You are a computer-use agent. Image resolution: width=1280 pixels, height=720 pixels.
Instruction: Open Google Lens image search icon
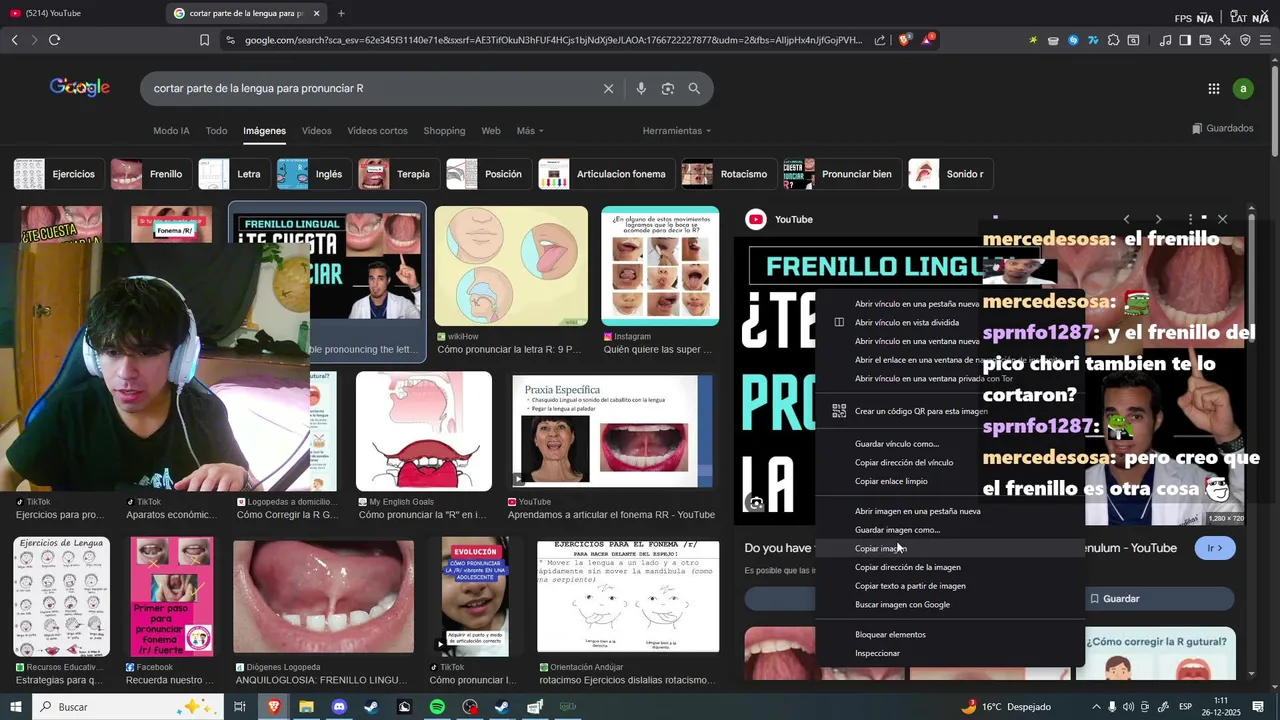[x=668, y=89]
